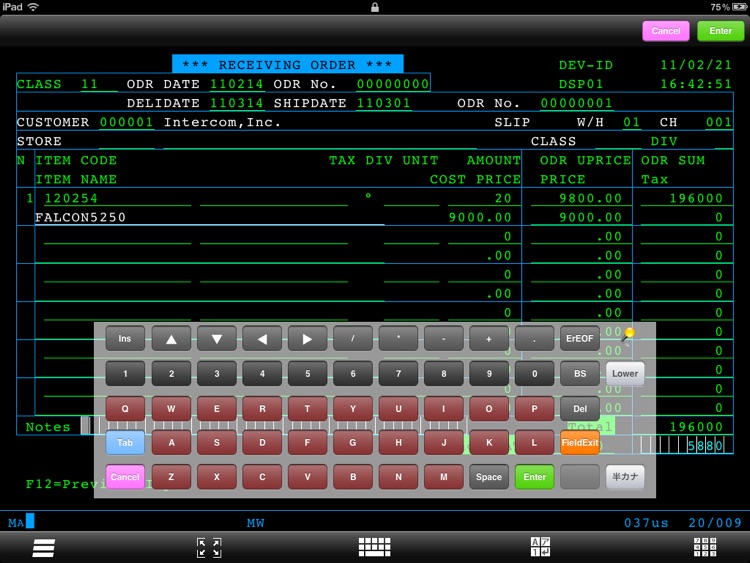This screenshot has width=750, height=563.
Task: Click the pink Cancel button in top bar
Action: click(666, 31)
